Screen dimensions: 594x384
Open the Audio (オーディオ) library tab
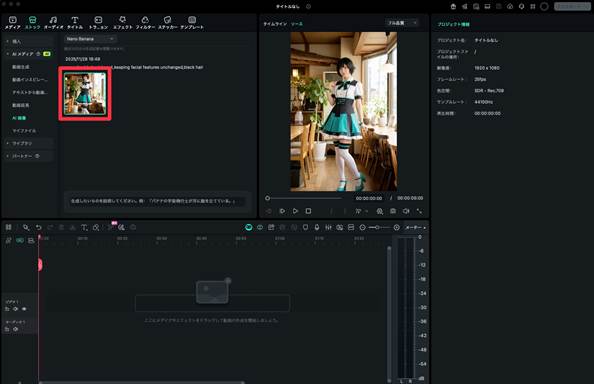(53, 23)
